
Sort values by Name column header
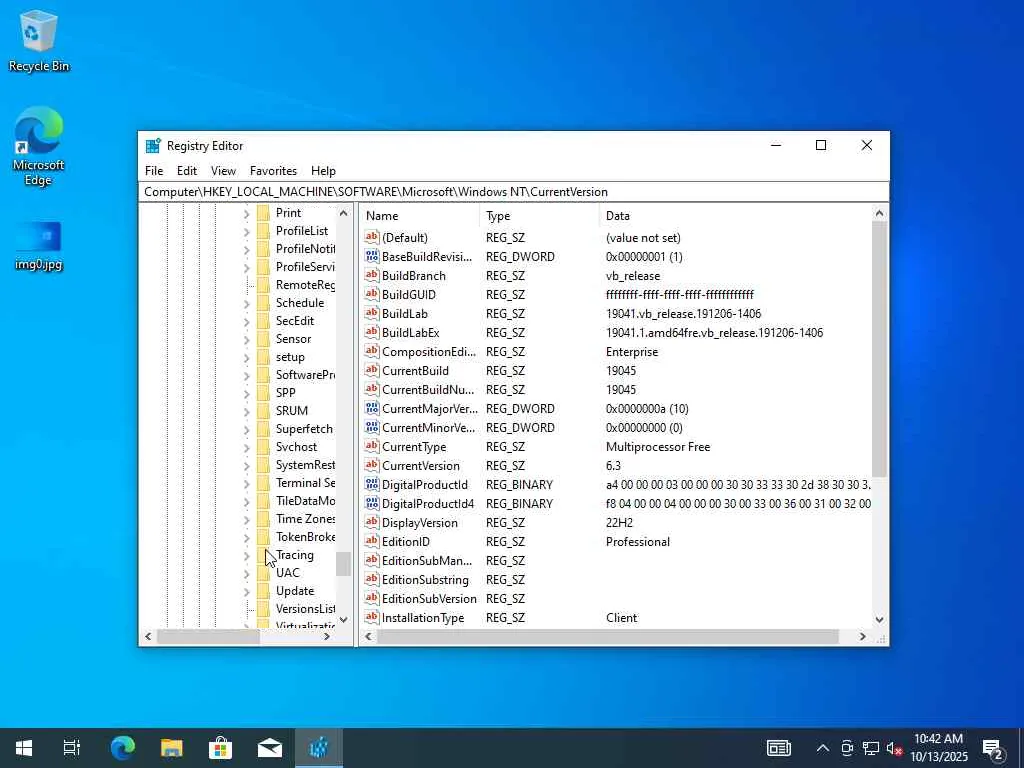(x=420, y=216)
